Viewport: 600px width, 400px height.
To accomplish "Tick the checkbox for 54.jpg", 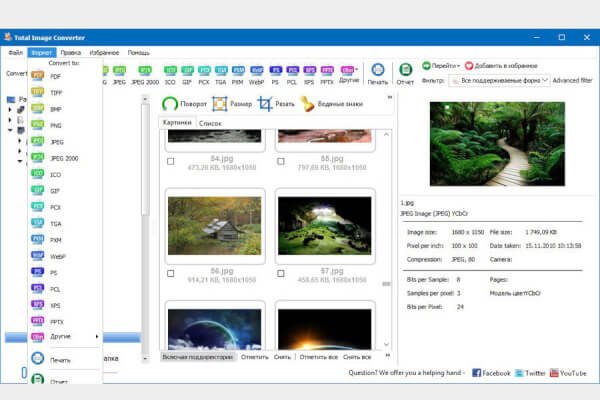I will [x=171, y=162].
